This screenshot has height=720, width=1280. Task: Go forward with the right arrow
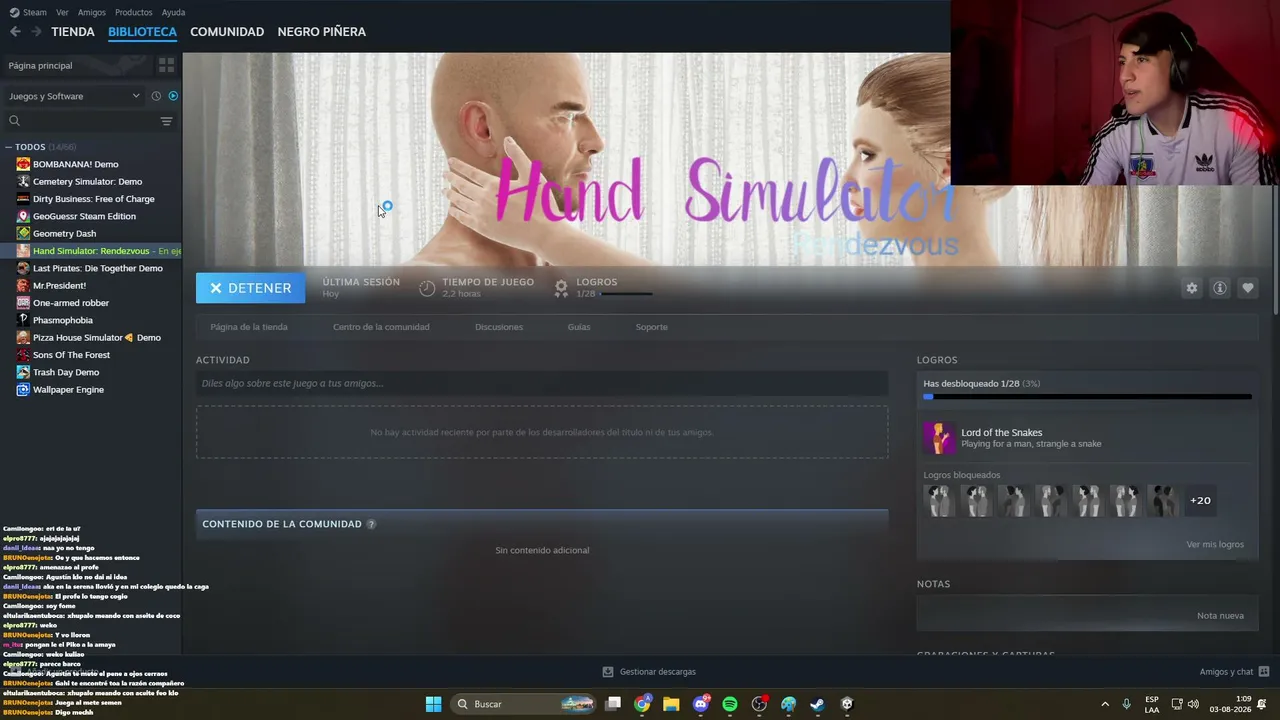pyautogui.click(x=36, y=32)
